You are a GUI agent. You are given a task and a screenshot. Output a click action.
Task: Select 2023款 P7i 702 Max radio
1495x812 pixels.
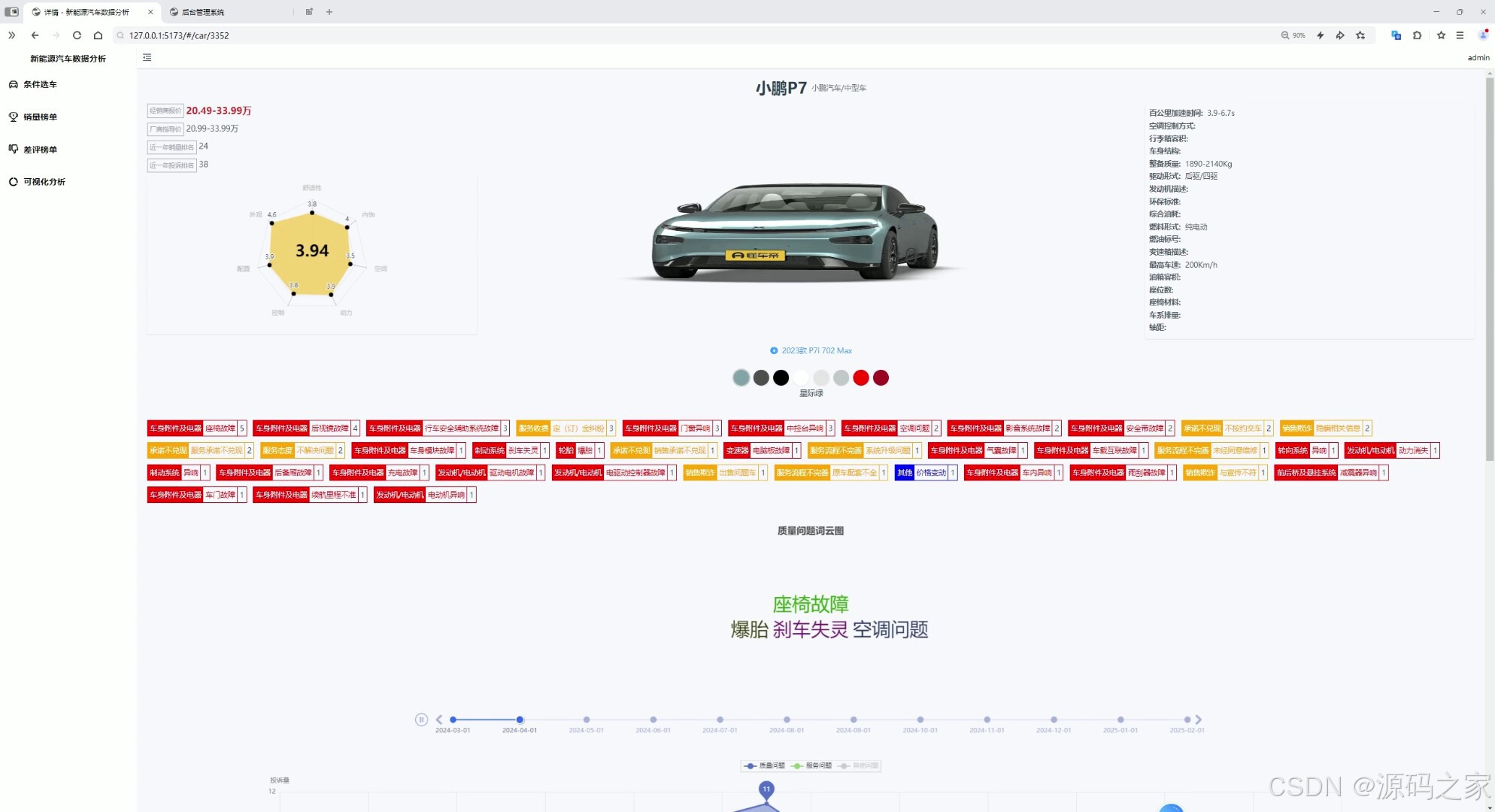coord(774,350)
